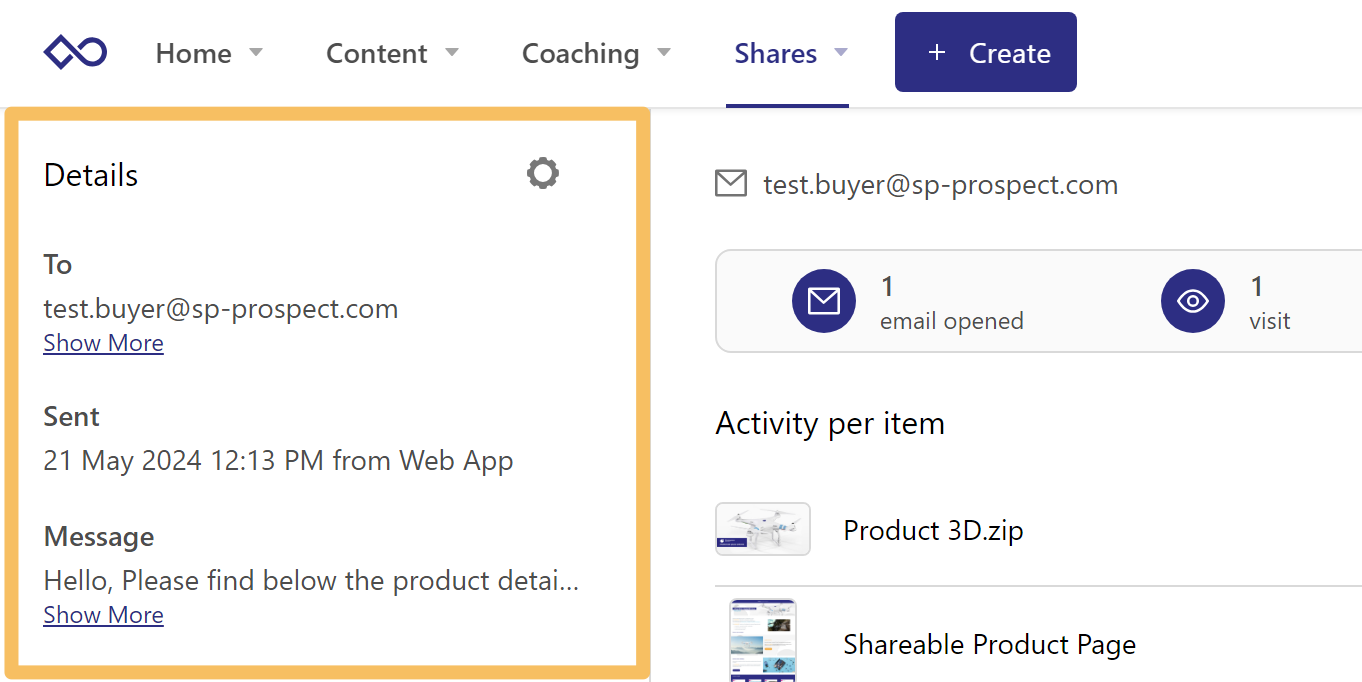The width and height of the screenshot is (1362, 682).
Task: Open the Shareable Product Page thumbnail
Action: pyautogui.click(x=763, y=640)
